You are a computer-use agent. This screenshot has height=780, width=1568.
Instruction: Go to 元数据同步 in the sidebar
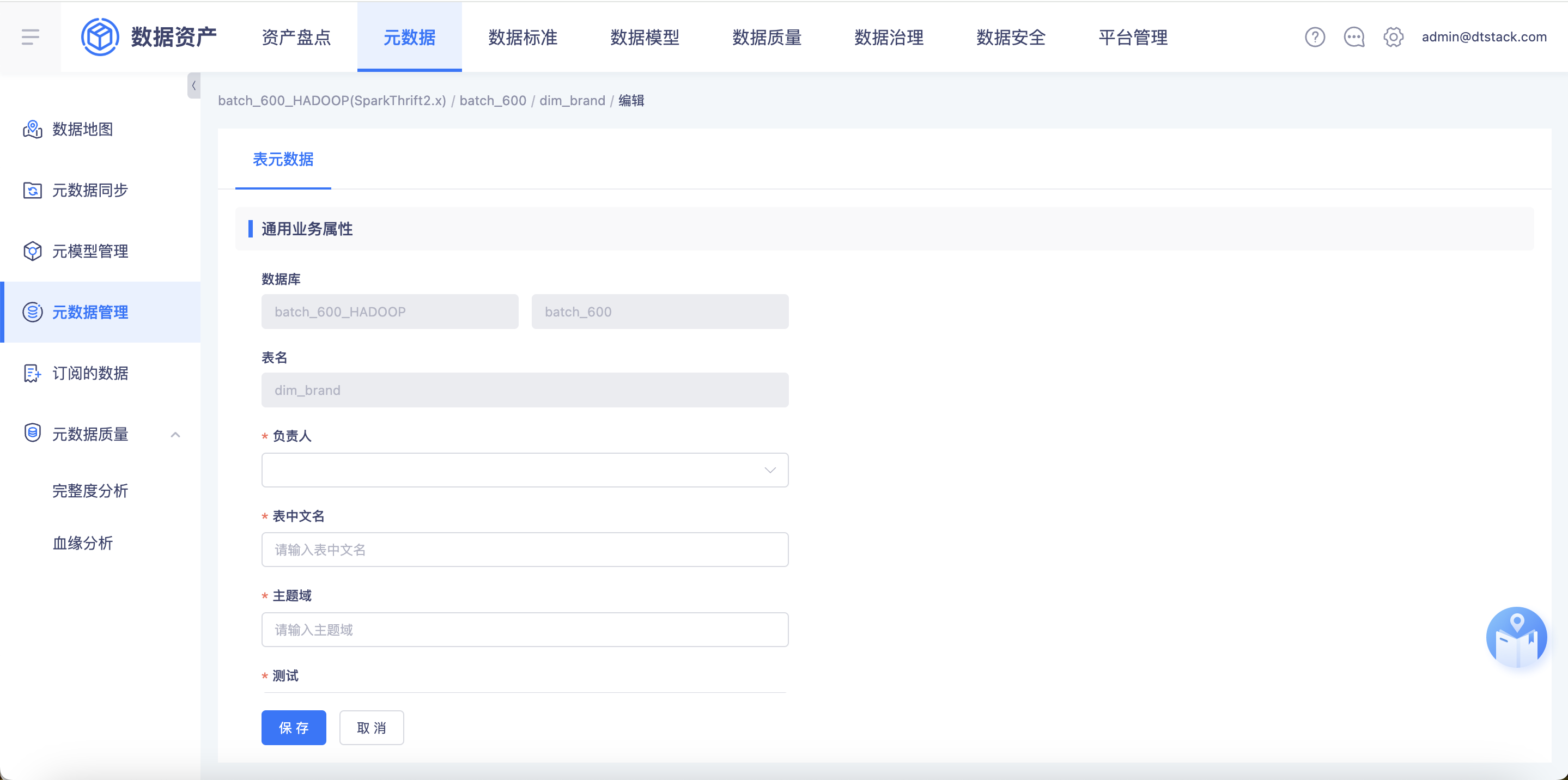(x=90, y=191)
